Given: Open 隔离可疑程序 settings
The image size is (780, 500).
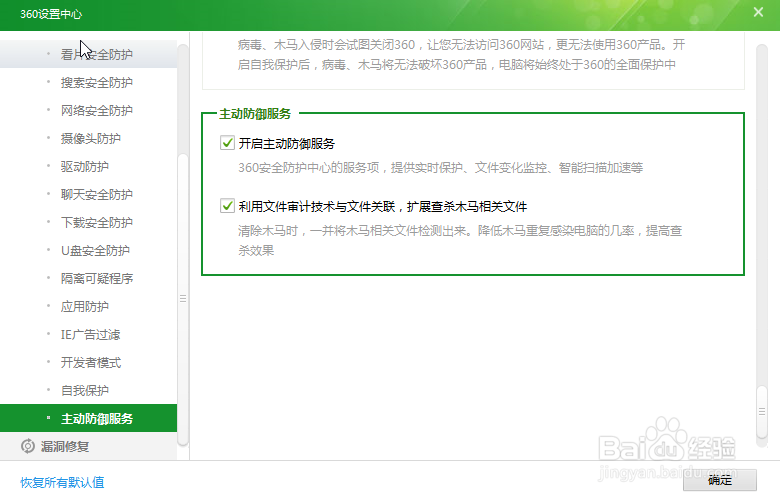Looking at the screenshot, I should 89,278.
